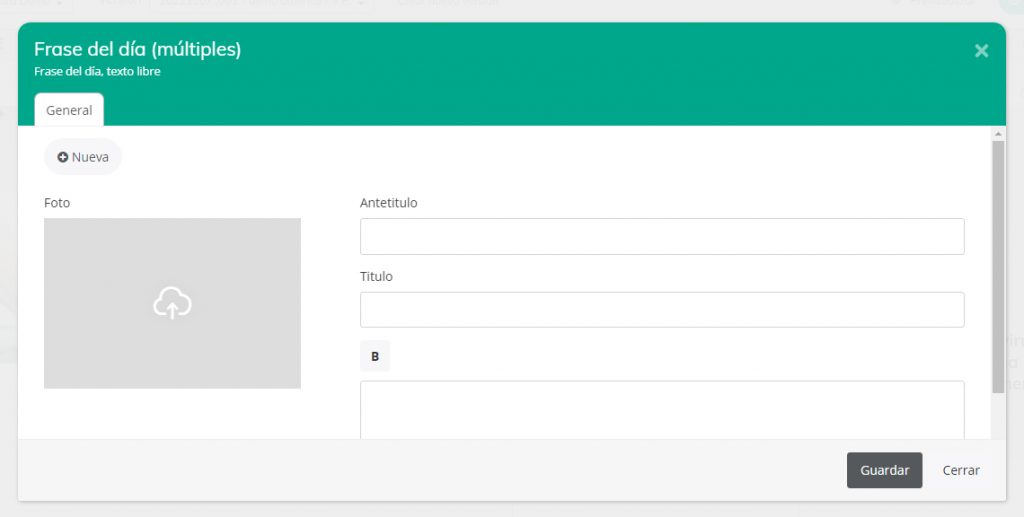Click the subtitle Frase del día, texto libre

pos(97,72)
